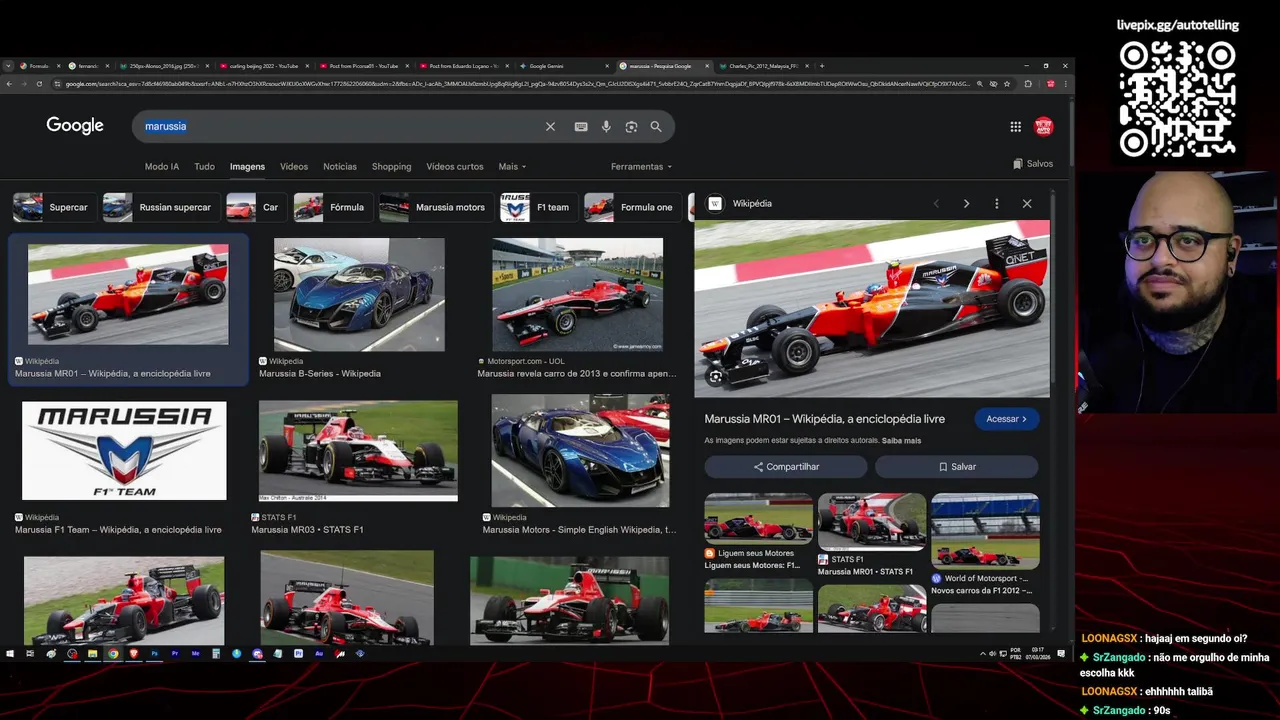Viewport: 1280px width, 720px height.
Task: Open browser extensions puzzle icon
Action: coord(1028,84)
